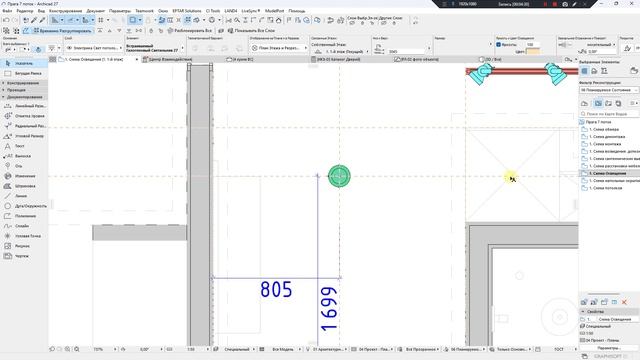Select the Polyline (Полилиния) tool
The width and height of the screenshot is (640, 360).
(x=24, y=216)
